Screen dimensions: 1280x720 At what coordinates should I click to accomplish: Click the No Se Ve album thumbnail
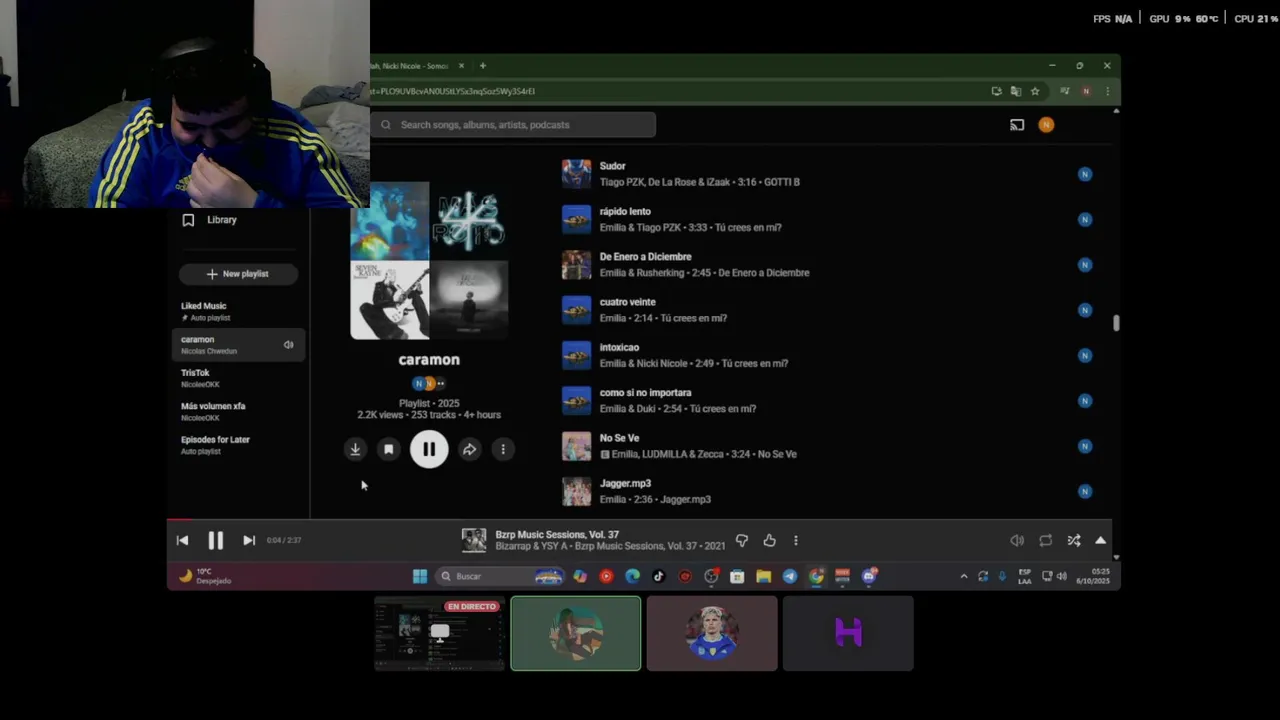click(x=576, y=446)
